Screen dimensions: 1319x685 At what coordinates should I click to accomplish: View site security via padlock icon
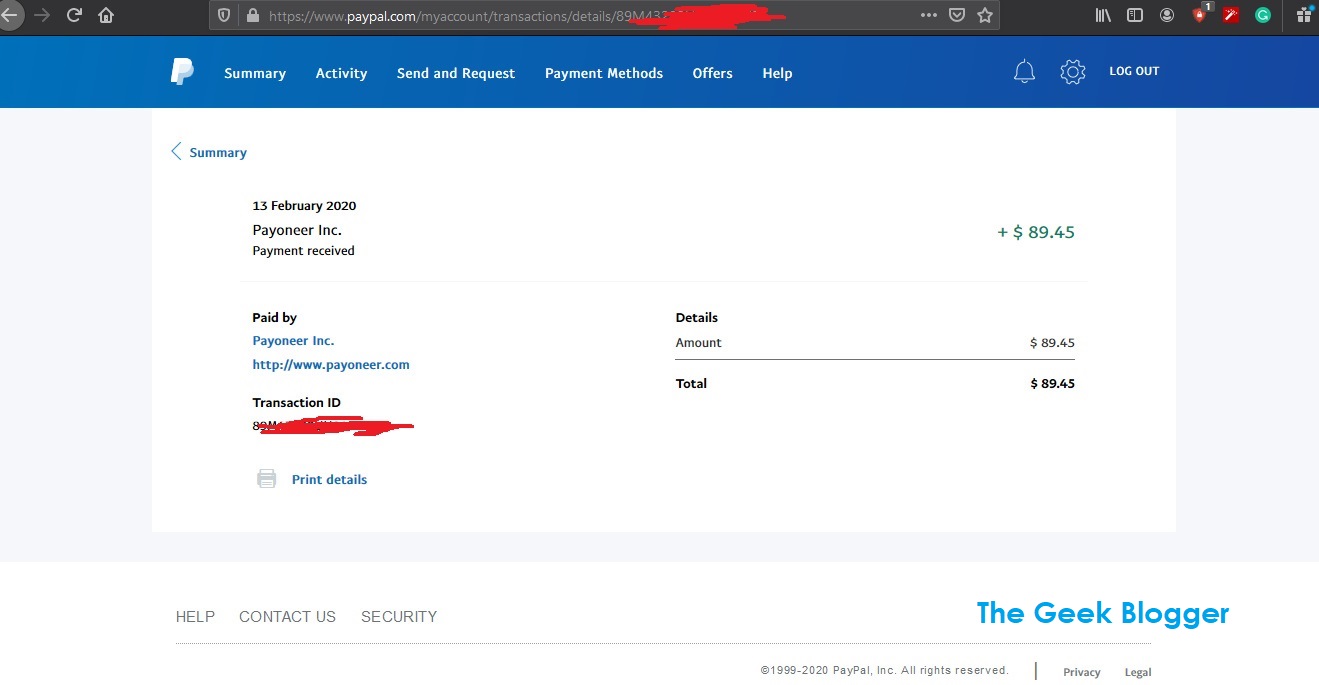251,15
